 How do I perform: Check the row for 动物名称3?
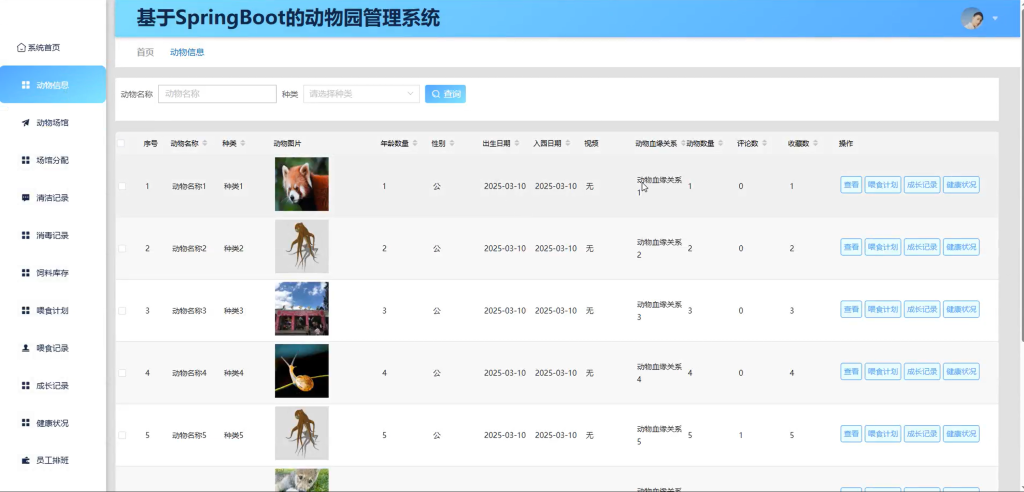tap(121, 310)
